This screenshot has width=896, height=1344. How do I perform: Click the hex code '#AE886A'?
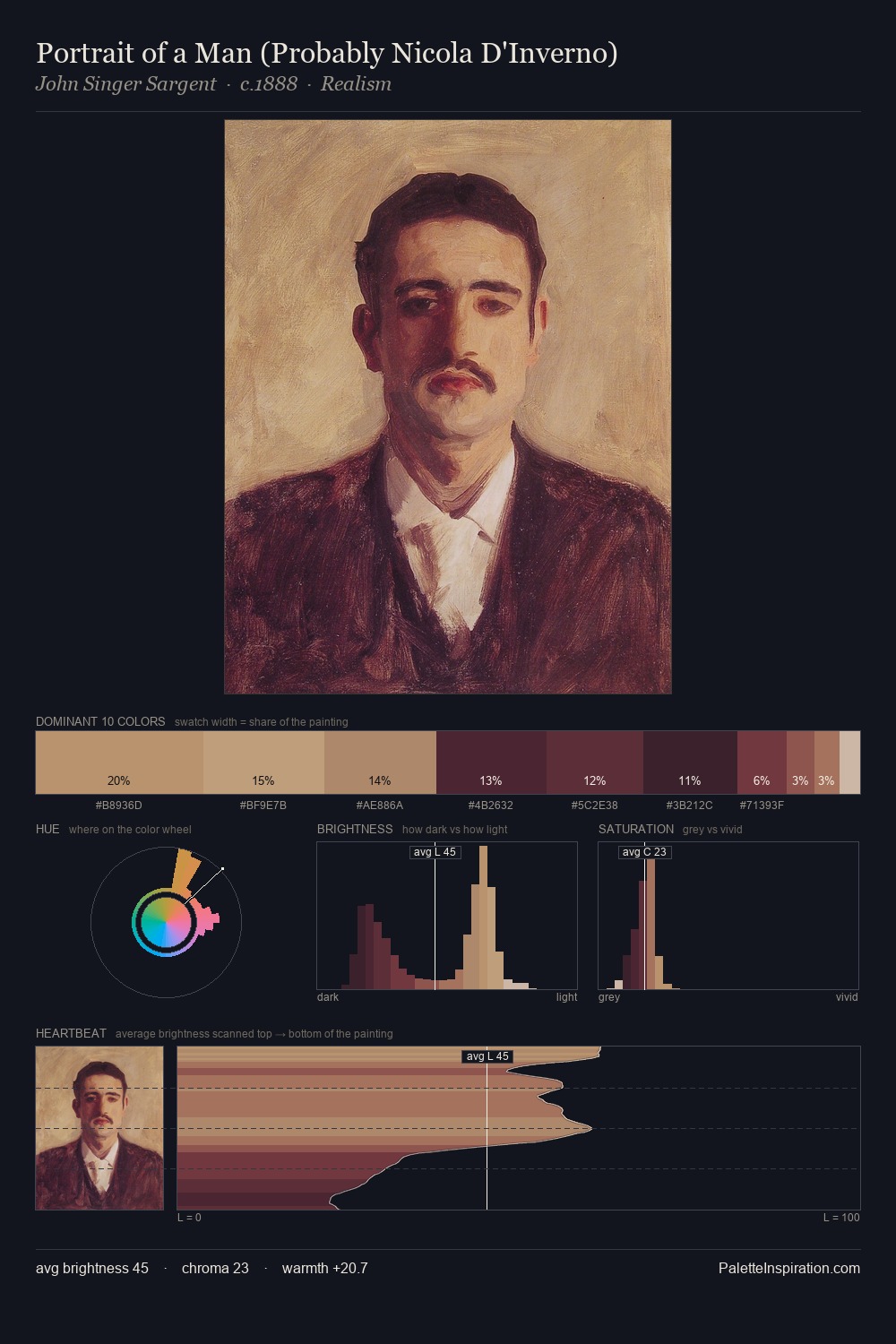click(x=380, y=806)
